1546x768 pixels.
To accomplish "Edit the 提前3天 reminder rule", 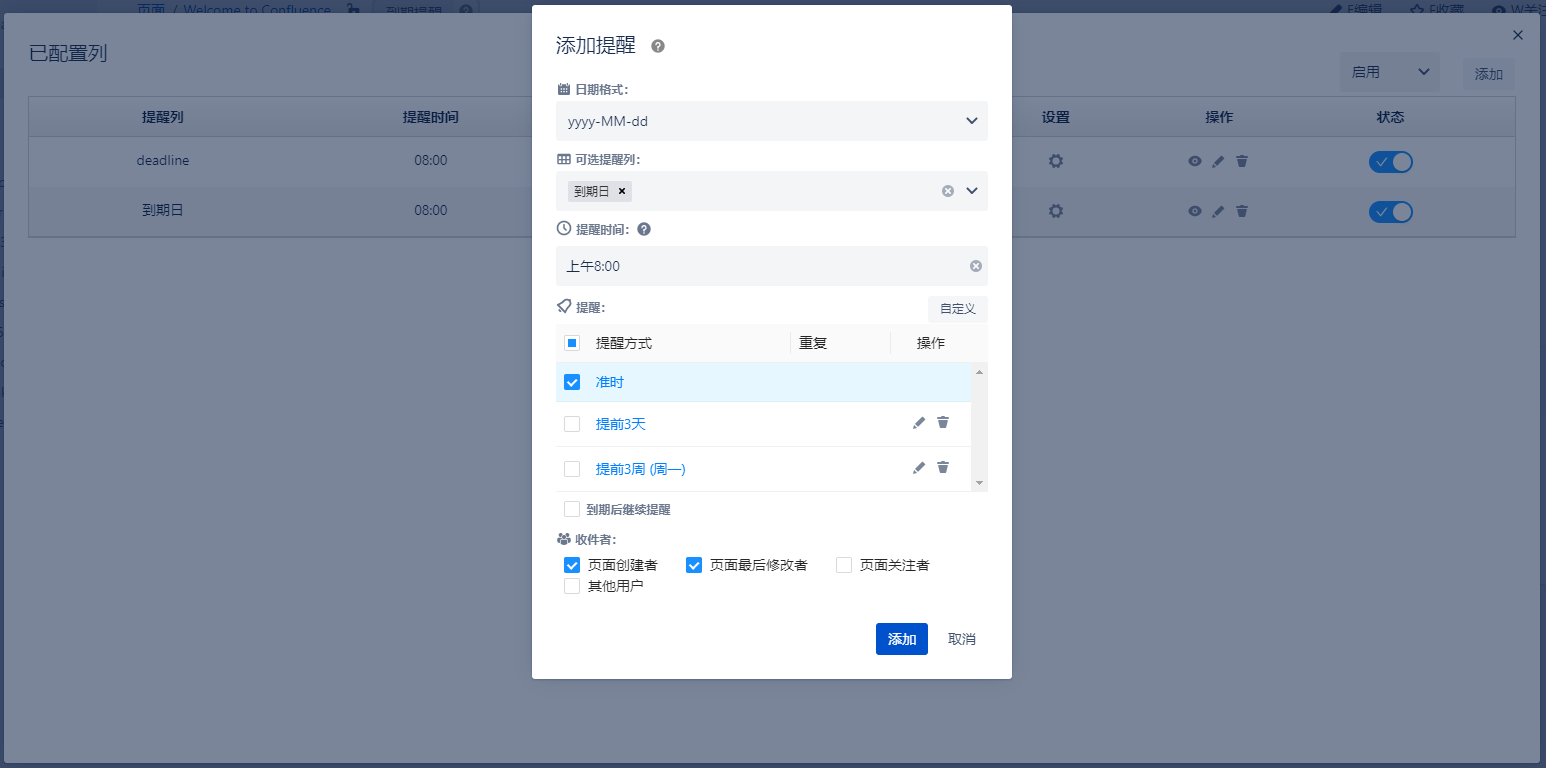I will pos(919,423).
